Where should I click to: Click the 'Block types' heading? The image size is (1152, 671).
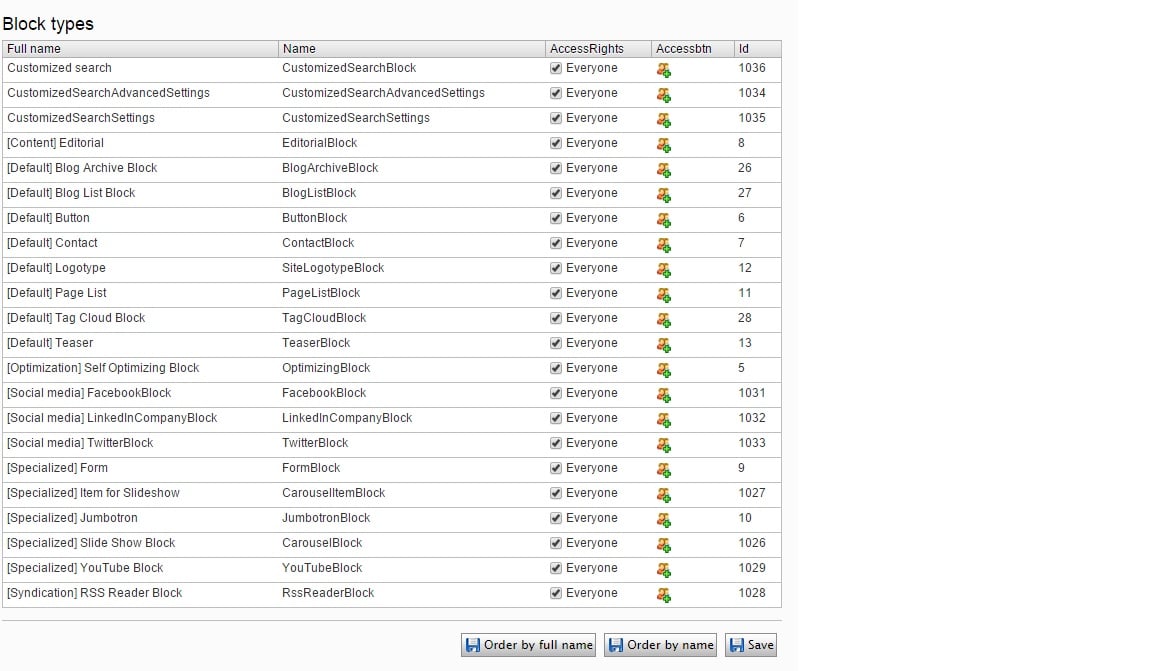point(48,24)
